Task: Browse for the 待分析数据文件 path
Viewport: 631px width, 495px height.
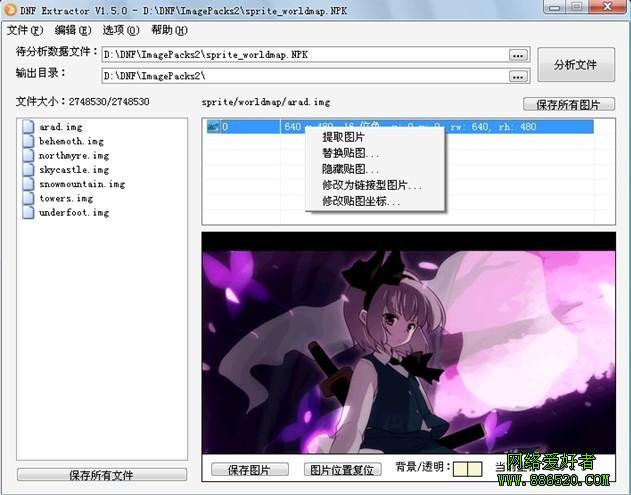Action: pyautogui.click(x=518, y=55)
